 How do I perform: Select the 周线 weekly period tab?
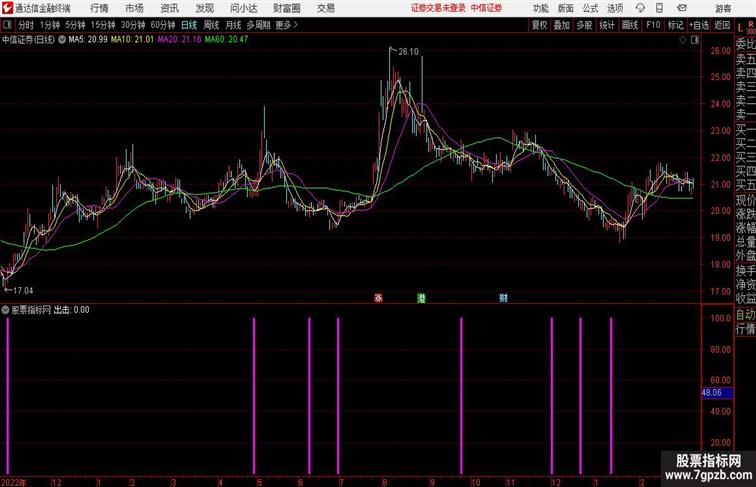coord(211,25)
